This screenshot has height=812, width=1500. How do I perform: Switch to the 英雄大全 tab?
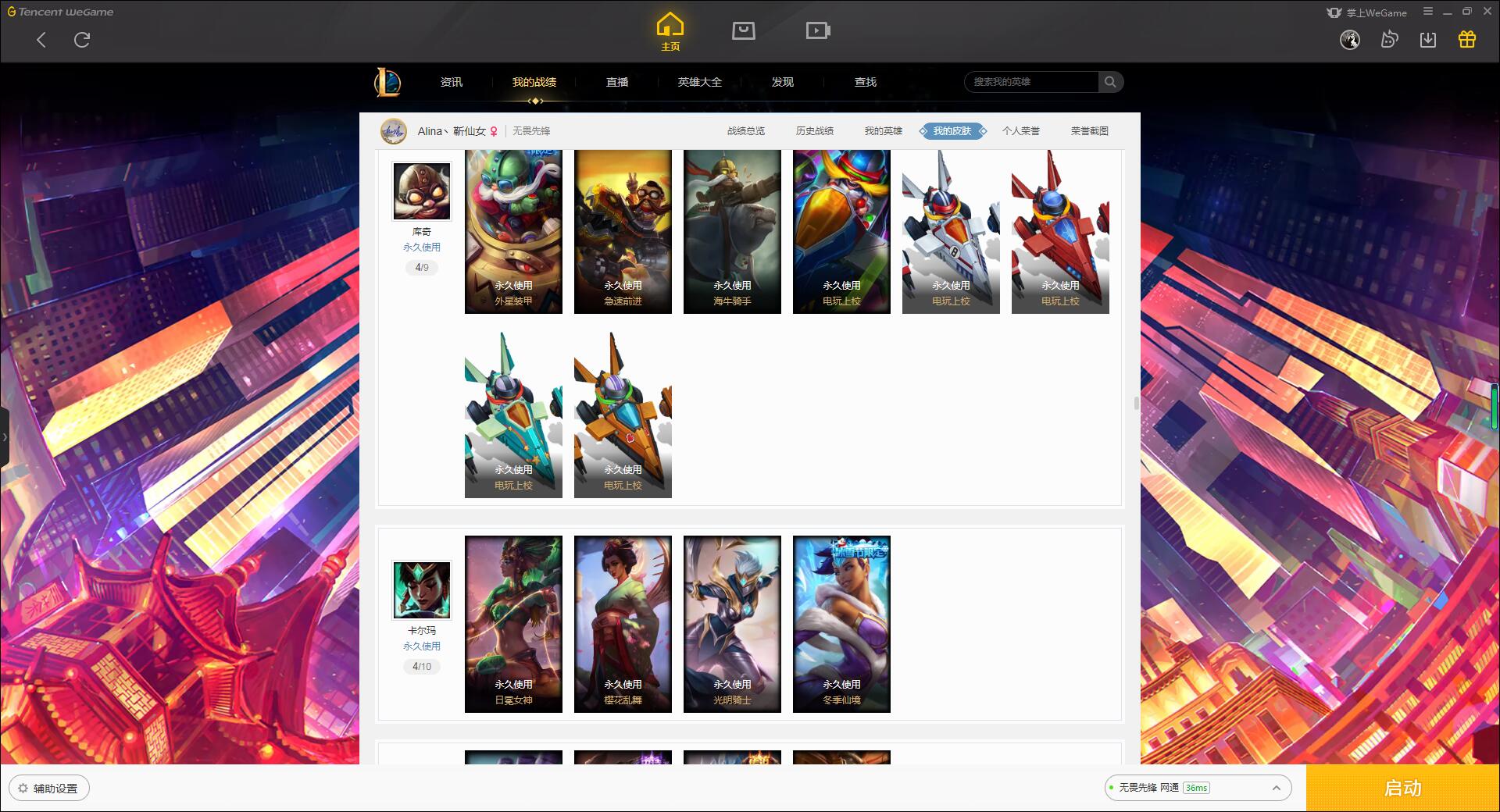click(700, 82)
